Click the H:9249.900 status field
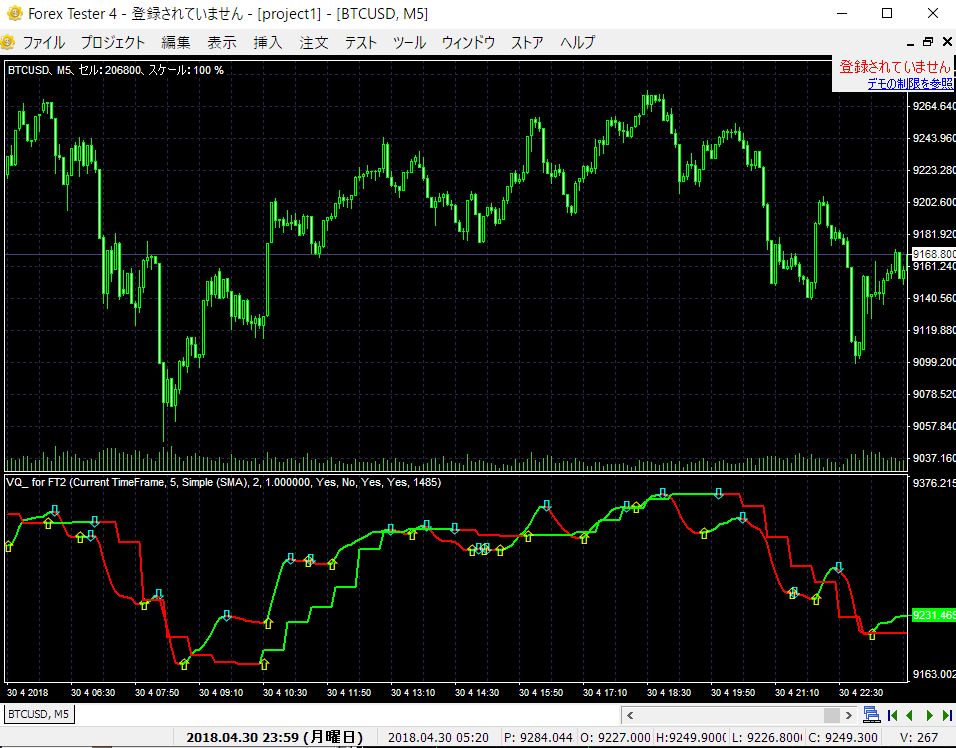Image resolution: width=956 pixels, height=748 pixels. [x=691, y=738]
